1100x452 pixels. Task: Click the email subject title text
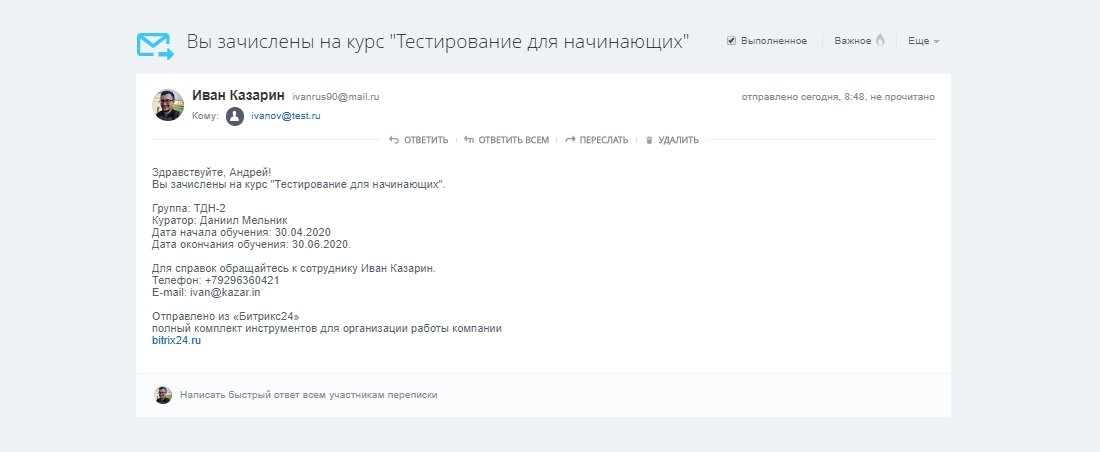coord(438,42)
